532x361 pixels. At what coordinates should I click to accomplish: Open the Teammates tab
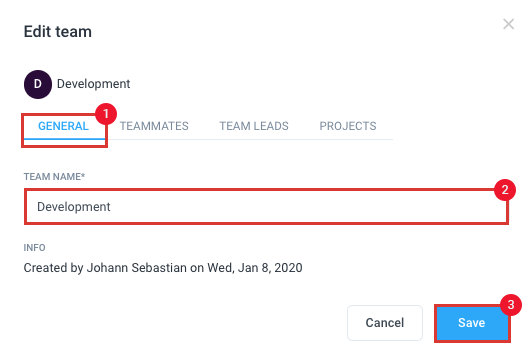pyautogui.click(x=154, y=126)
